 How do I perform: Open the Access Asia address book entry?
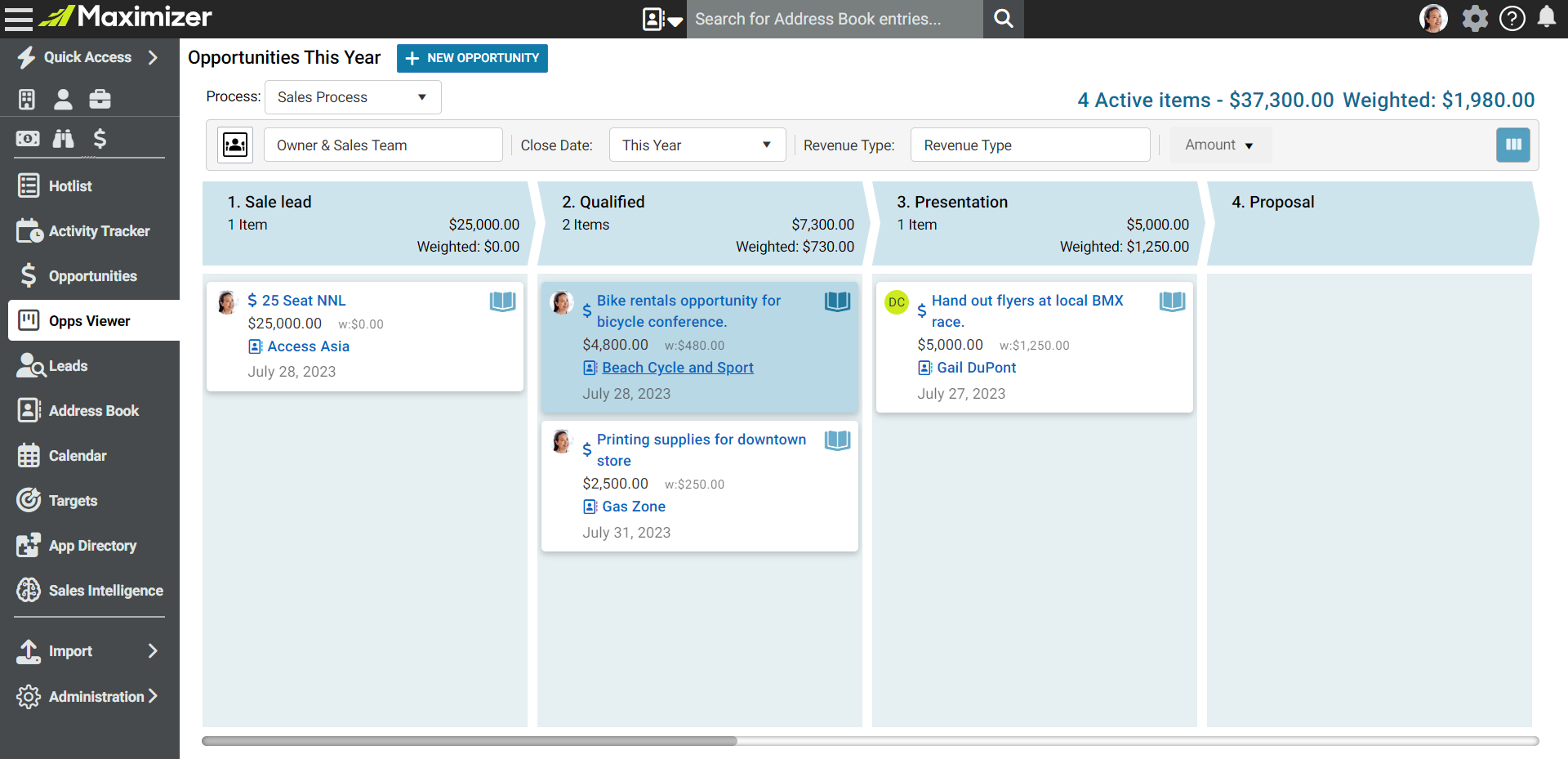(x=308, y=346)
